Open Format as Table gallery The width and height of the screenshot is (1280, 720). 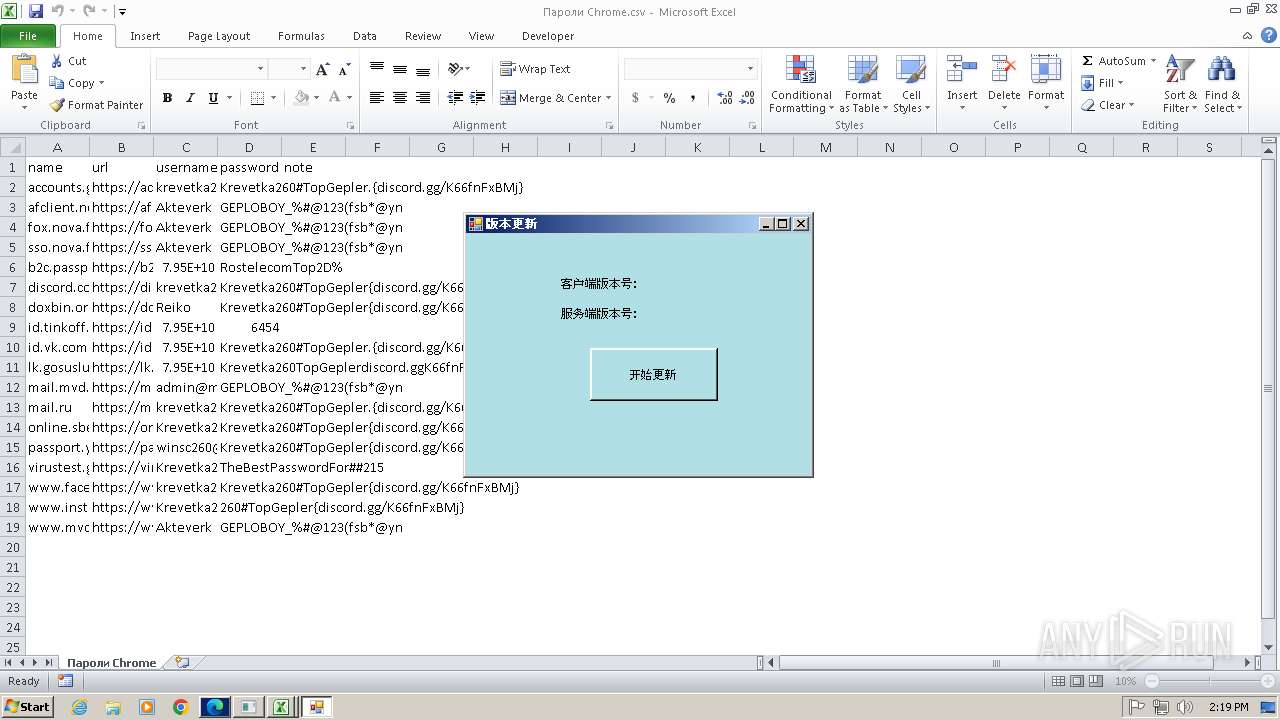pos(862,85)
